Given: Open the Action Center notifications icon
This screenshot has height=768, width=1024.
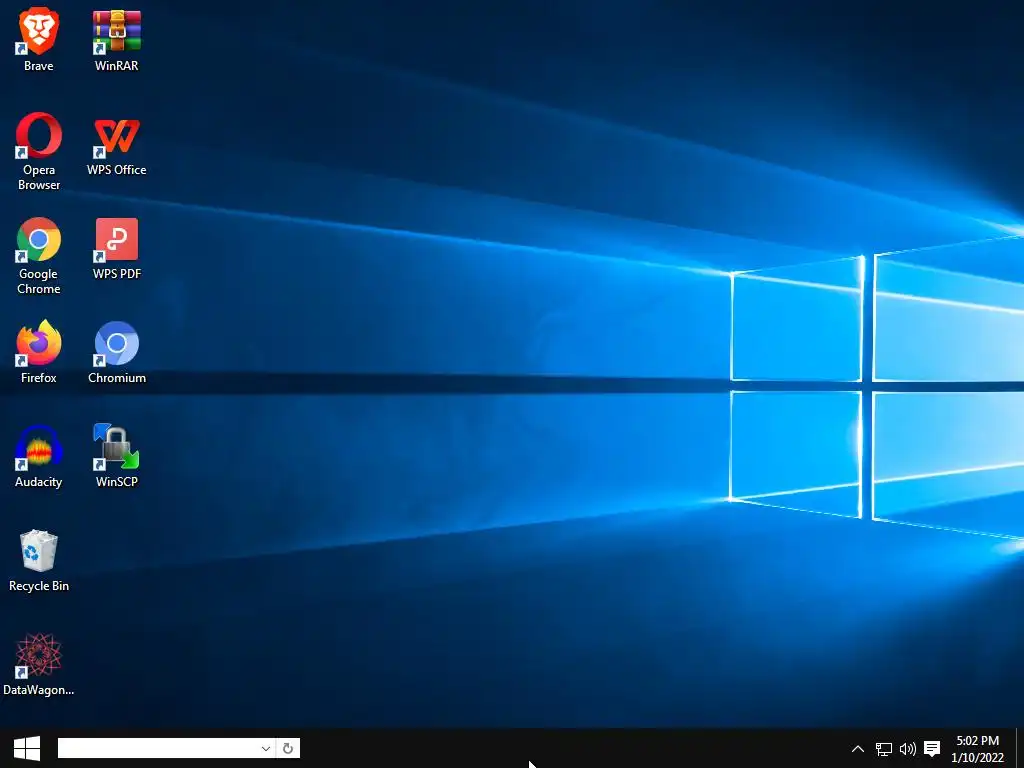Looking at the screenshot, I should coord(932,749).
